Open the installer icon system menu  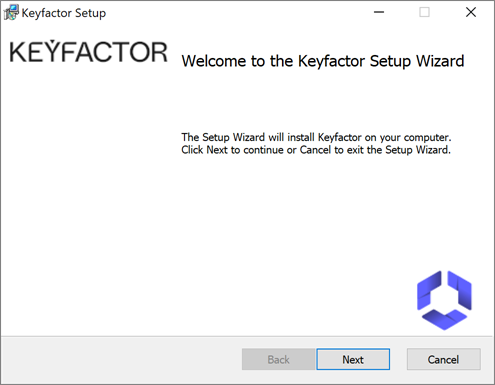coord(11,13)
